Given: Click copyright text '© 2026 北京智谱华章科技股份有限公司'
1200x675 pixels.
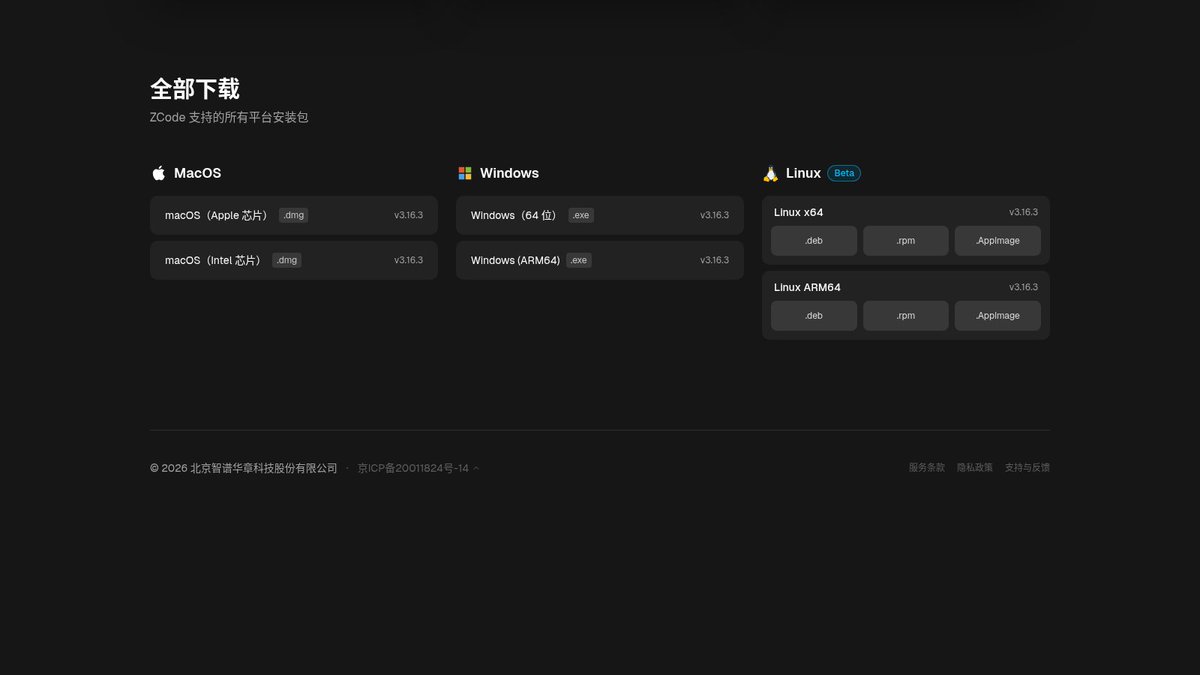Looking at the screenshot, I should coord(244,468).
